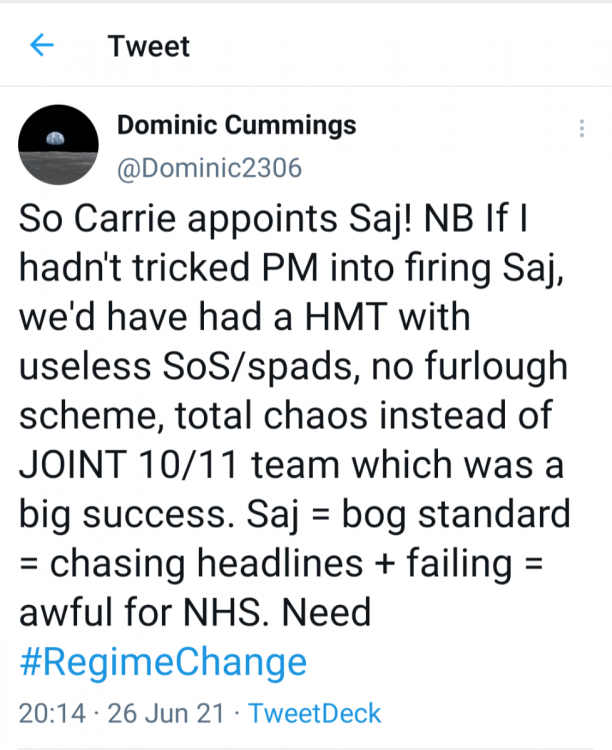
Task: Click the TweetDeck source link
Action: tap(314, 713)
